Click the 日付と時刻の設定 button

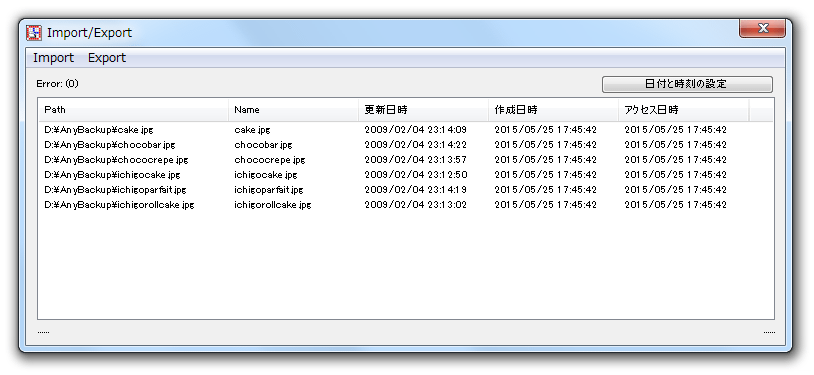point(687,84)
